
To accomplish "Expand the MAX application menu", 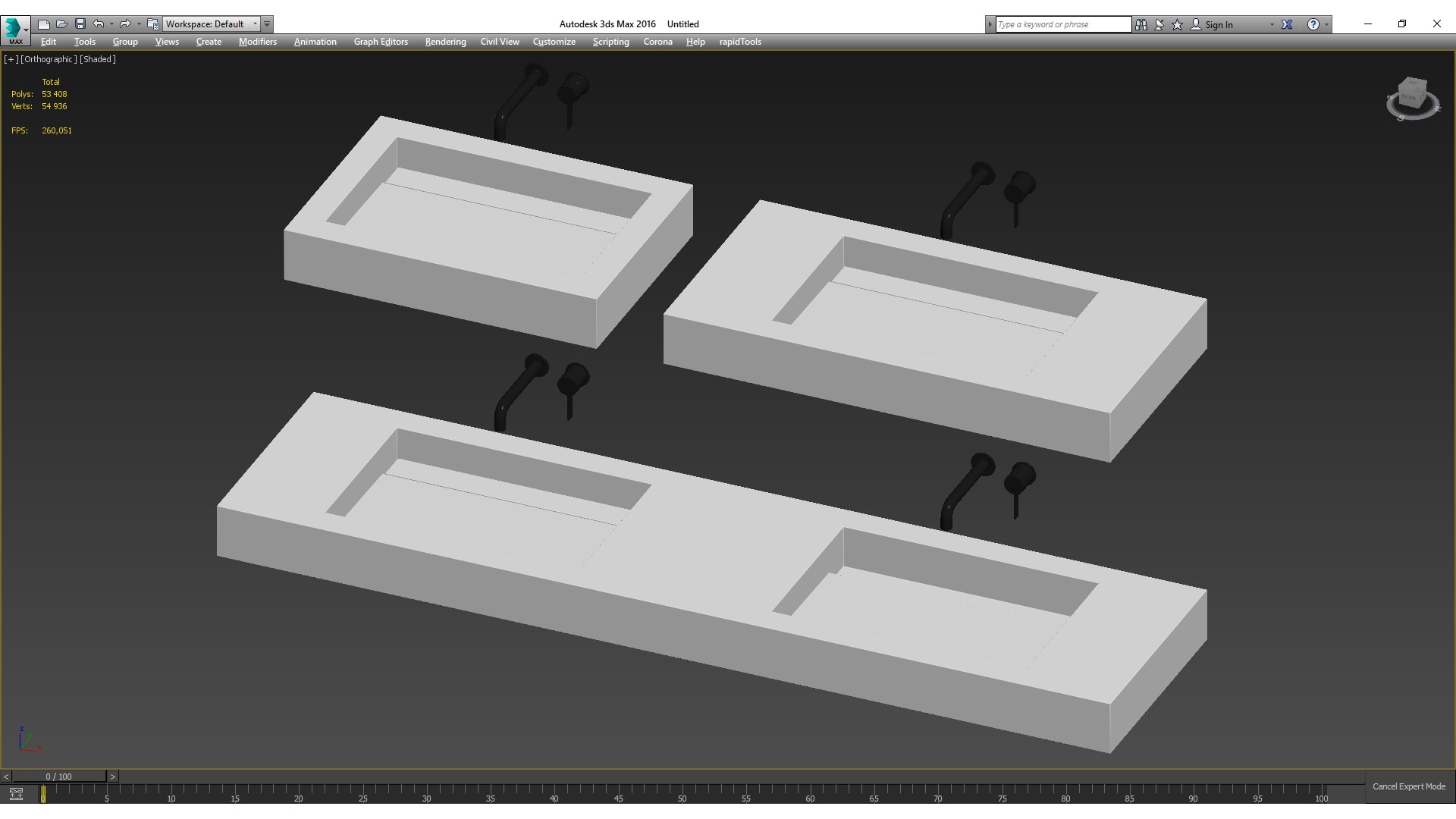I will pyautogui.click(x=15, y=30).
